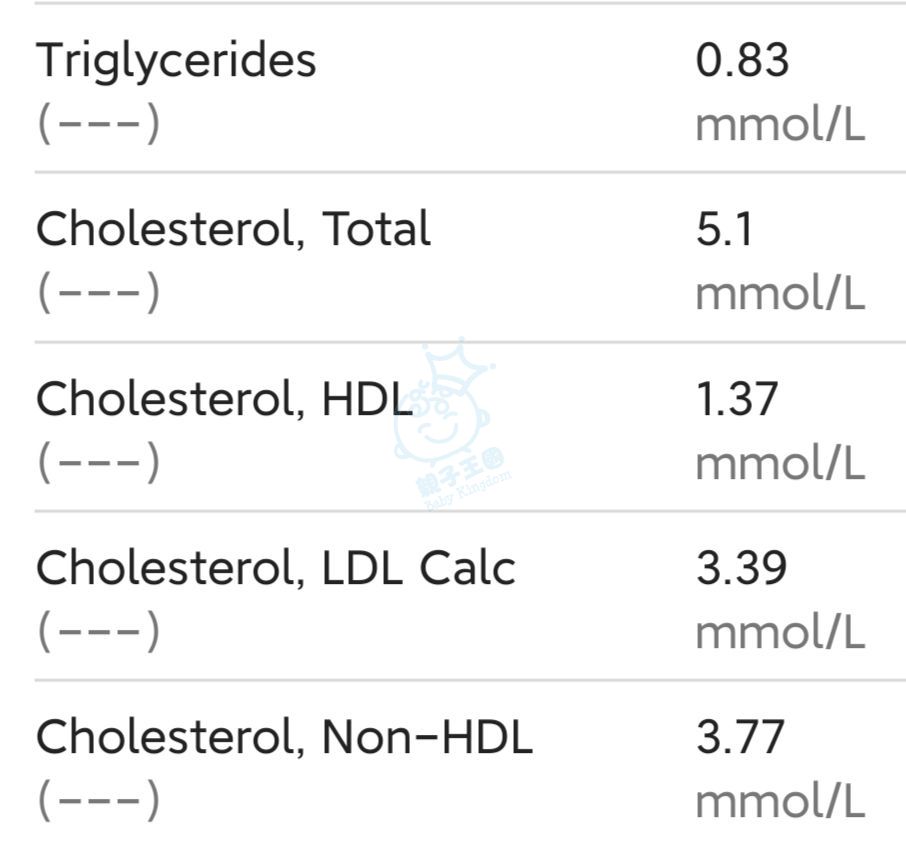The width and height of the screenshot is (906, 849).
Task: Tap the reference range under Triglycerides
Action: [x=98, y=124]
